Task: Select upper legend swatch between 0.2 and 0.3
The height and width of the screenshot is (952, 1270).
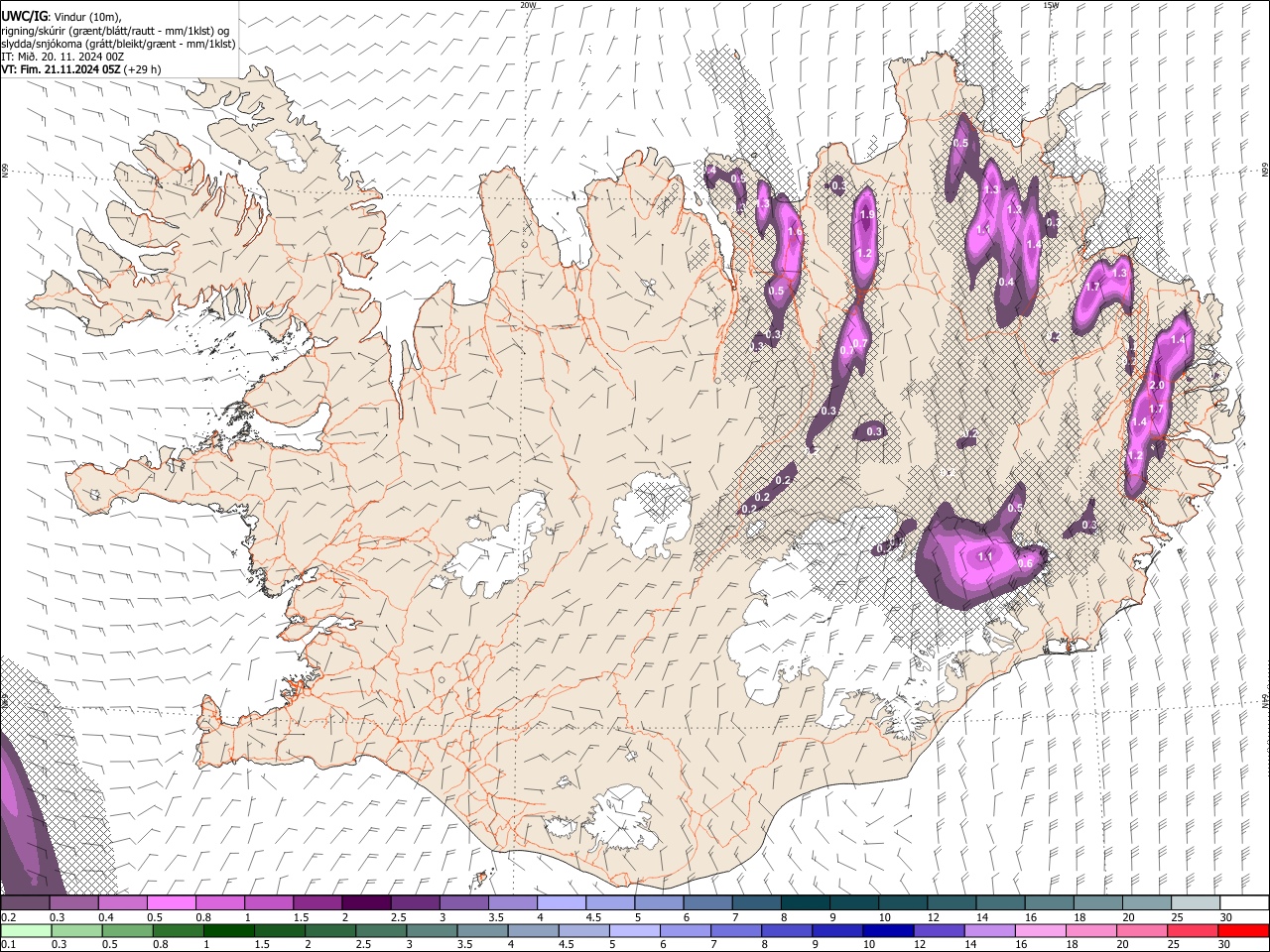Action: point(25,903)
